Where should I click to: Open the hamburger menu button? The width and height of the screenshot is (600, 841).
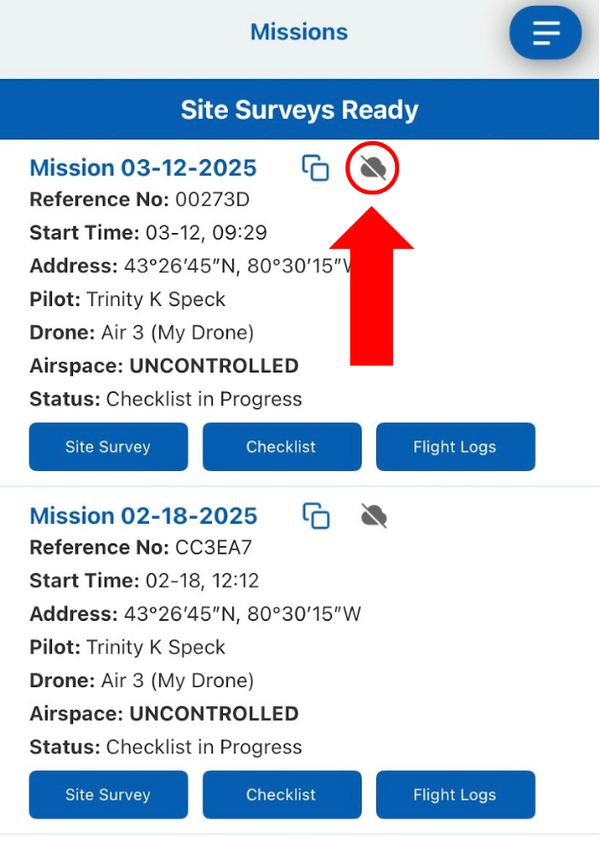point(545,33)
